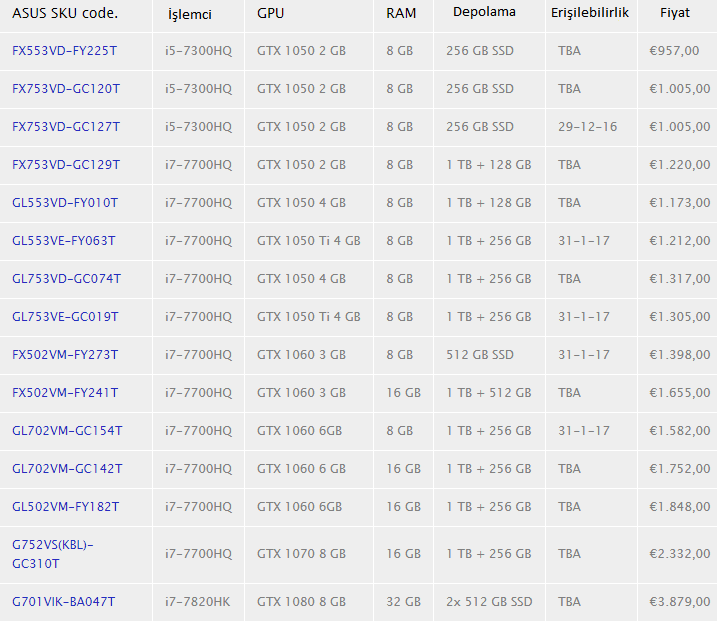Viewport: 717px width, 621px height.
Task: Open the FX753VD-GC129T SKU link
Action: [x=66, y=165]
